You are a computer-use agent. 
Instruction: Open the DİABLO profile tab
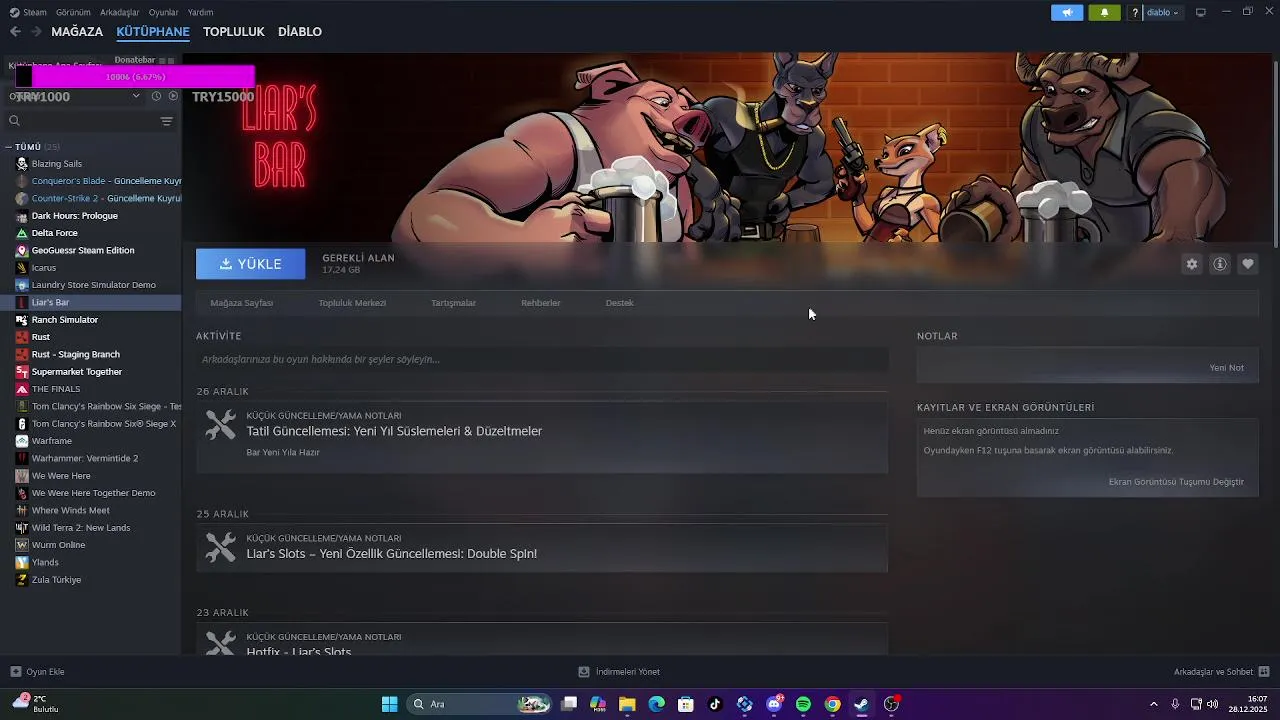[x=300, y=32]
